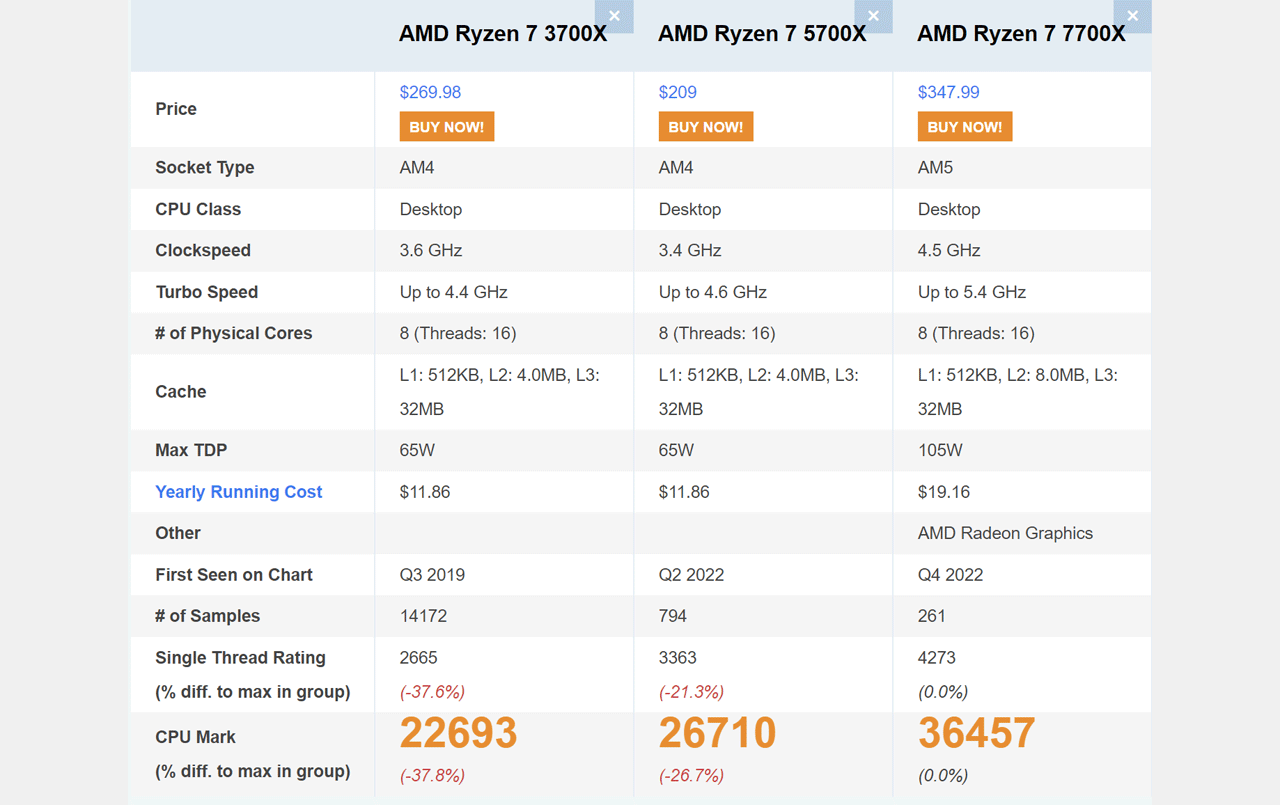Click the Cache row label
Screen dimensions: 1280x805
pyautogui.click(x=181, y=392)
